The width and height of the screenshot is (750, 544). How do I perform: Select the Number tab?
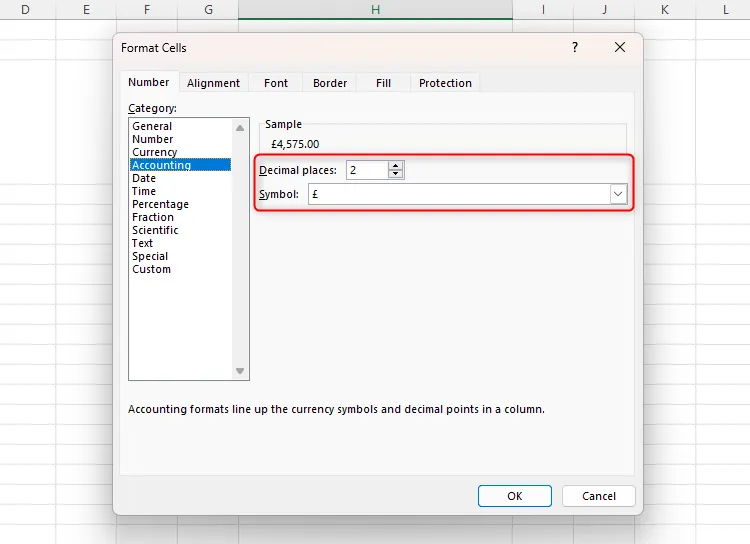(x=149, y=82)
